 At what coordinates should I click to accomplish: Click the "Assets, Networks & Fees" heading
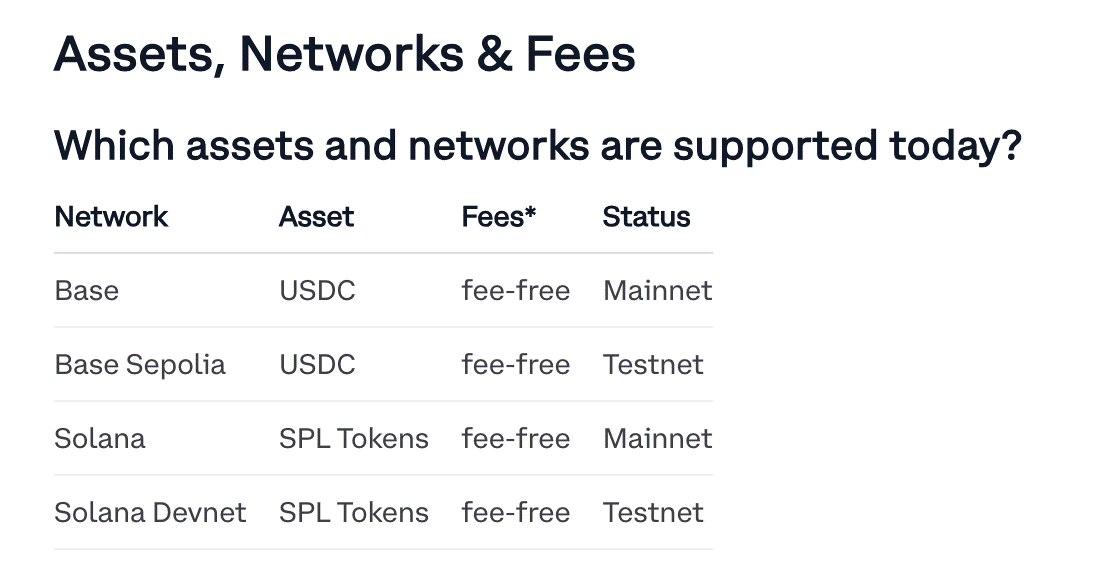point(344,53)
